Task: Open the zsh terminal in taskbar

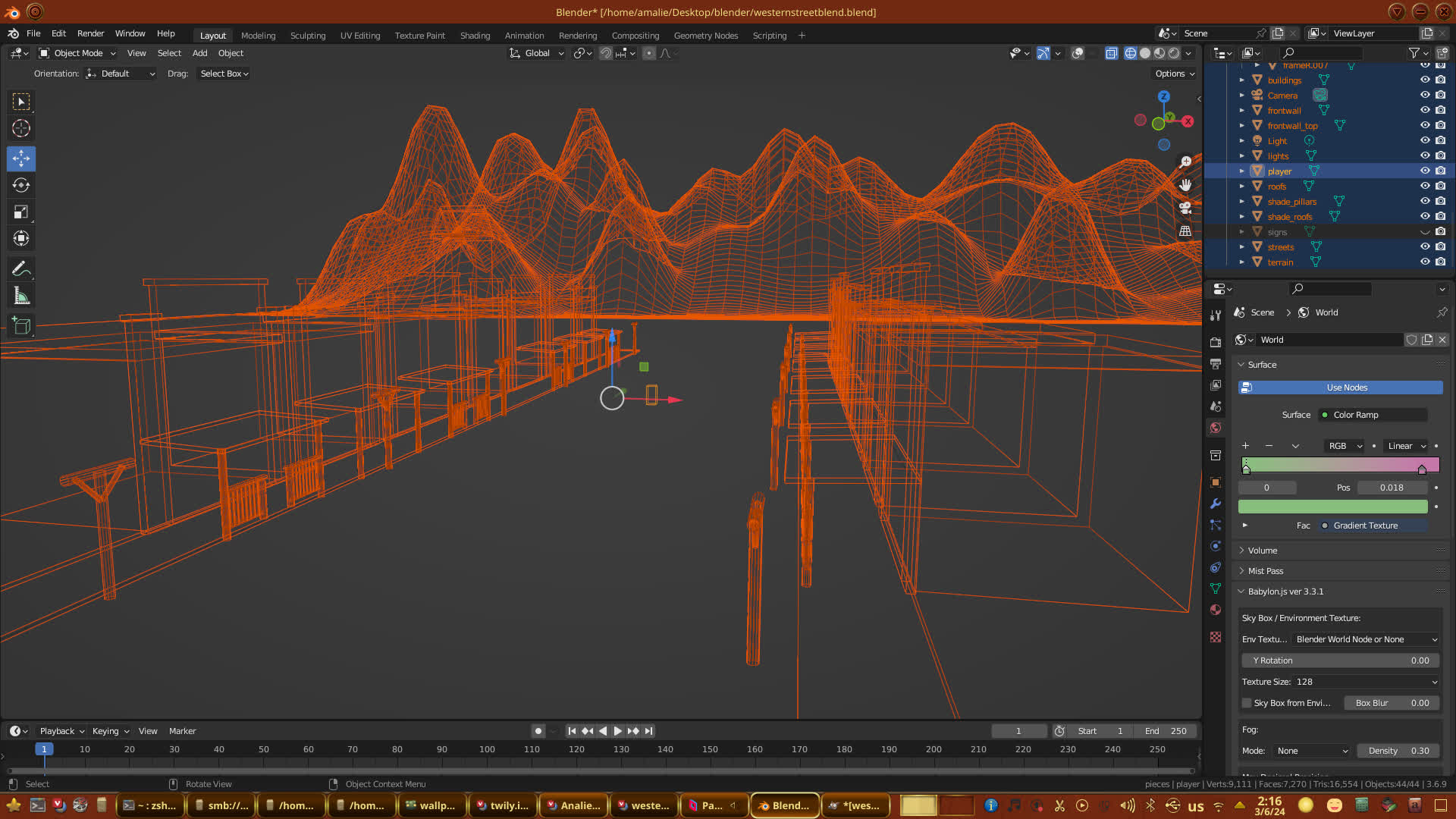Action: click(x=150, y=805)
